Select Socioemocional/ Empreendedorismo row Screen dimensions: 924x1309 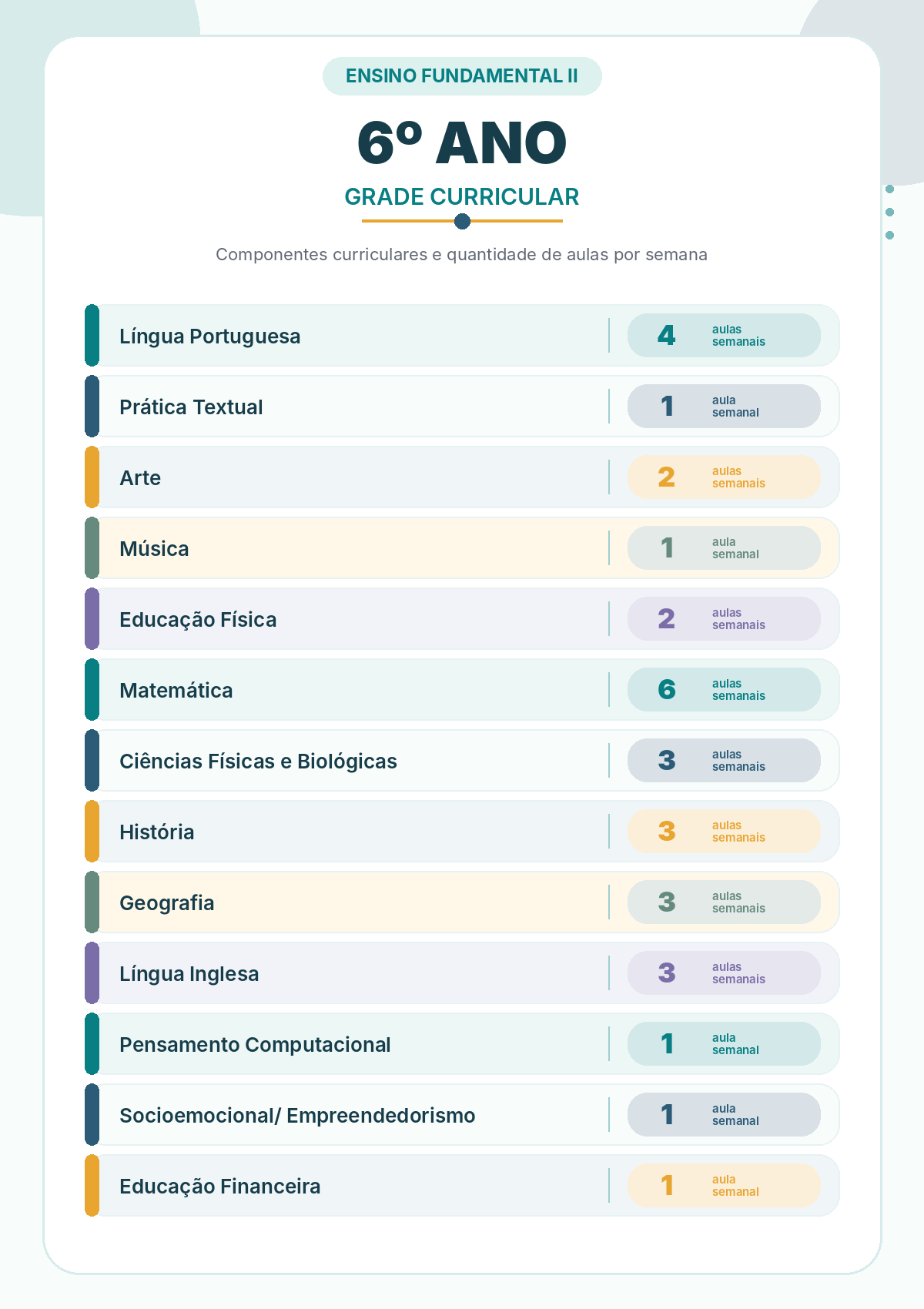462,1115
